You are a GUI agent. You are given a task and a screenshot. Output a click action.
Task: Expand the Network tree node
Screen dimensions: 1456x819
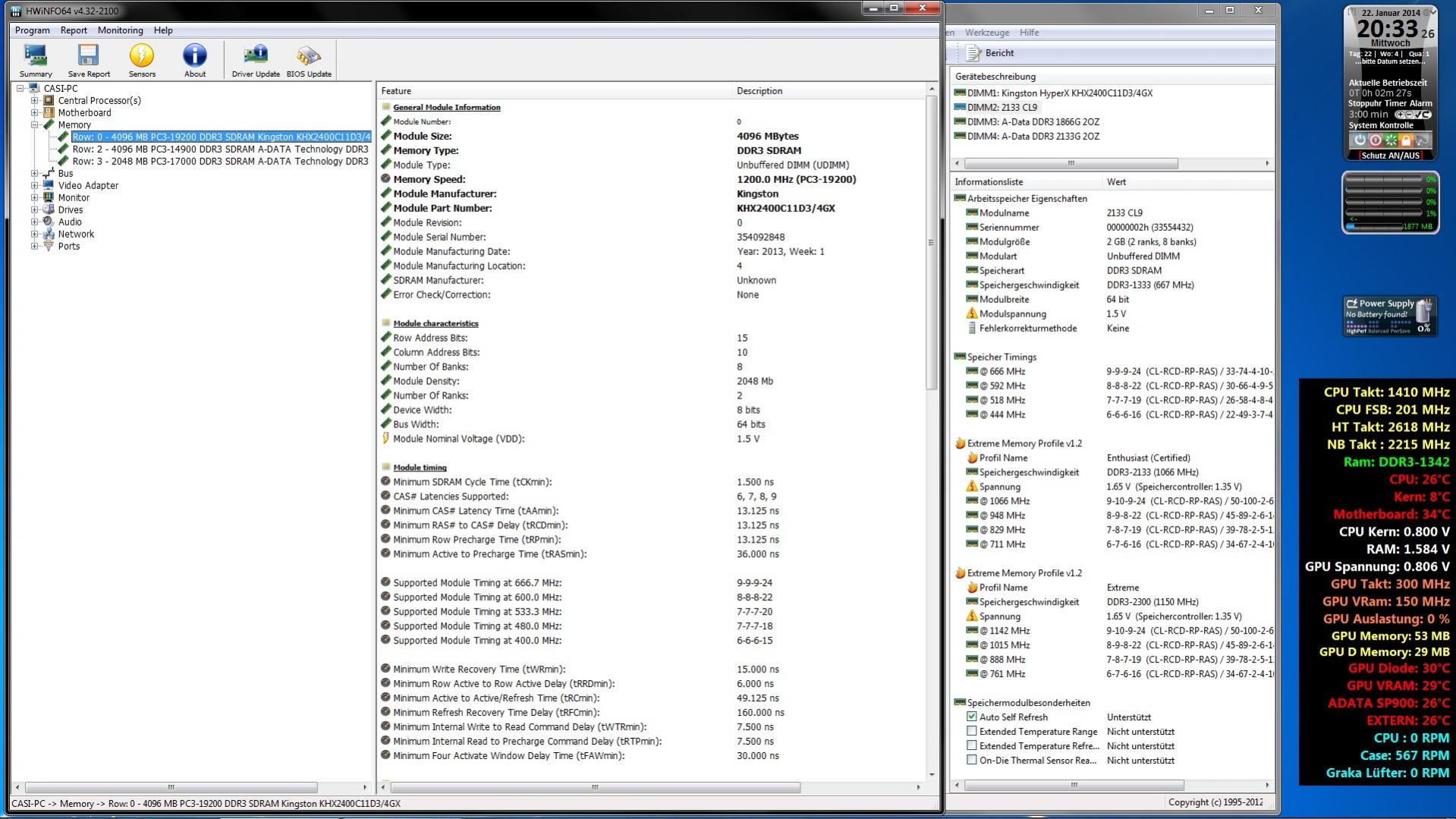tap(34, 234)
